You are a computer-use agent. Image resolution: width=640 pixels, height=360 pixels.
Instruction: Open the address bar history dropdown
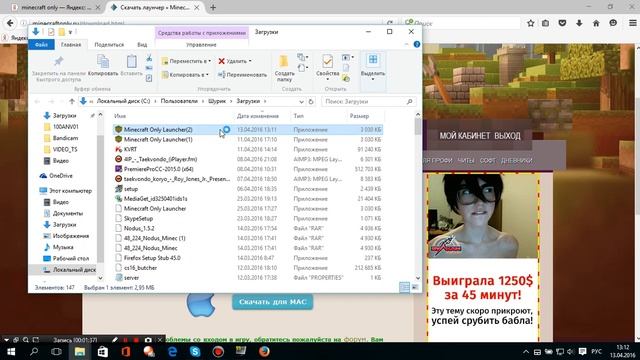click(x=301, y=101)
